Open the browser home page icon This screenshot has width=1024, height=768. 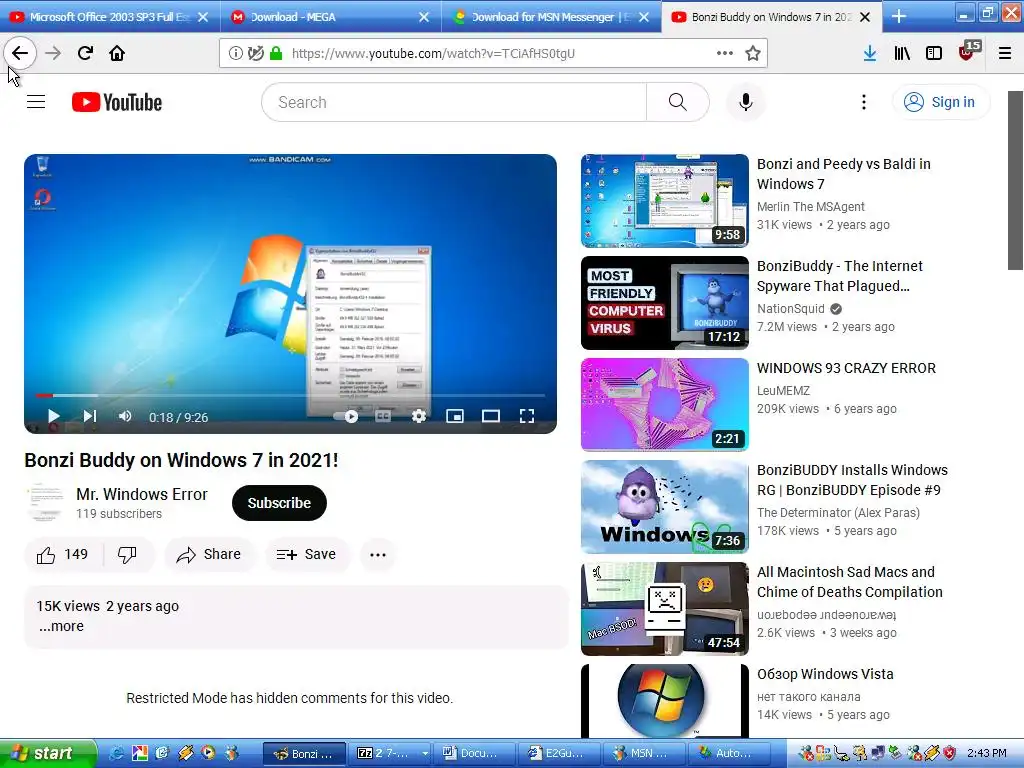point(117,53)
